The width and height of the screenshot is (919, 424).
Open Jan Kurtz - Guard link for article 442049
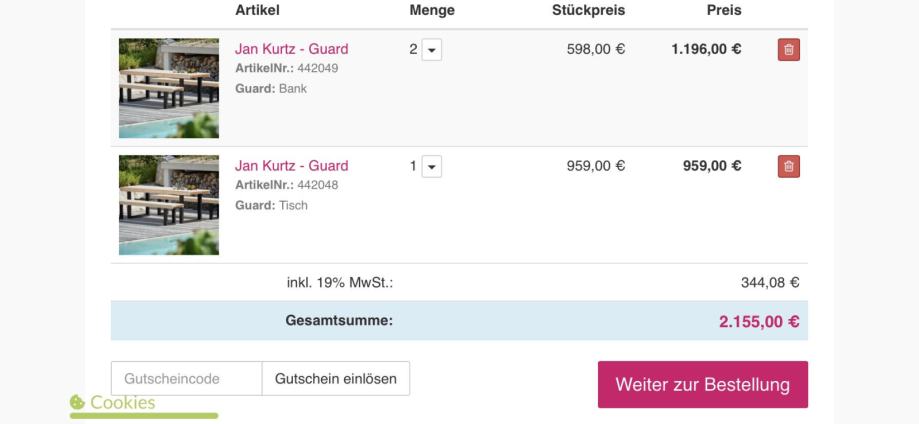[291, 49]
